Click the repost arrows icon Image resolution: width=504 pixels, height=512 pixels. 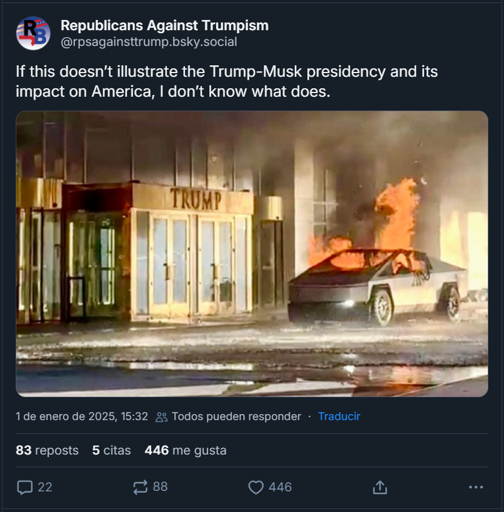click(140, 487)
